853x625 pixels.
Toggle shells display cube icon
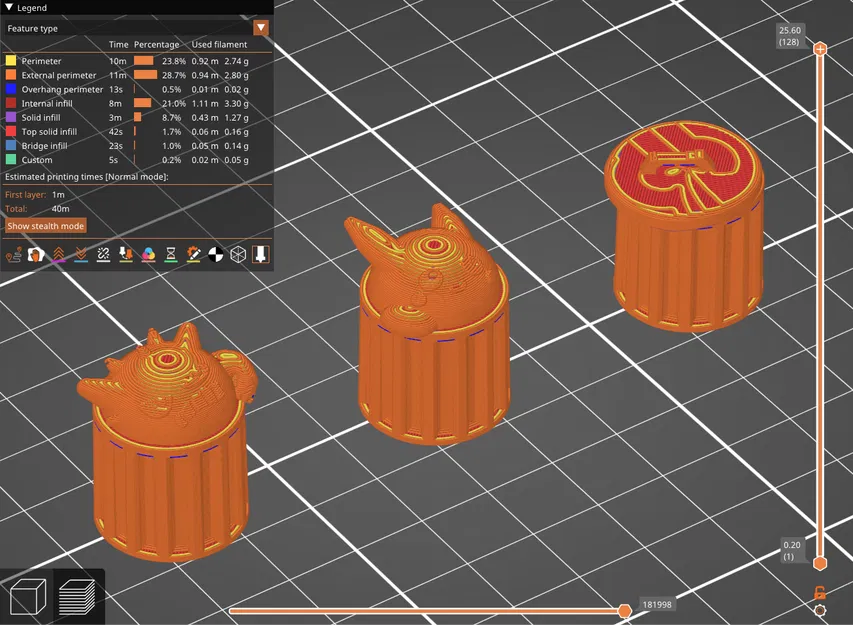238,255
